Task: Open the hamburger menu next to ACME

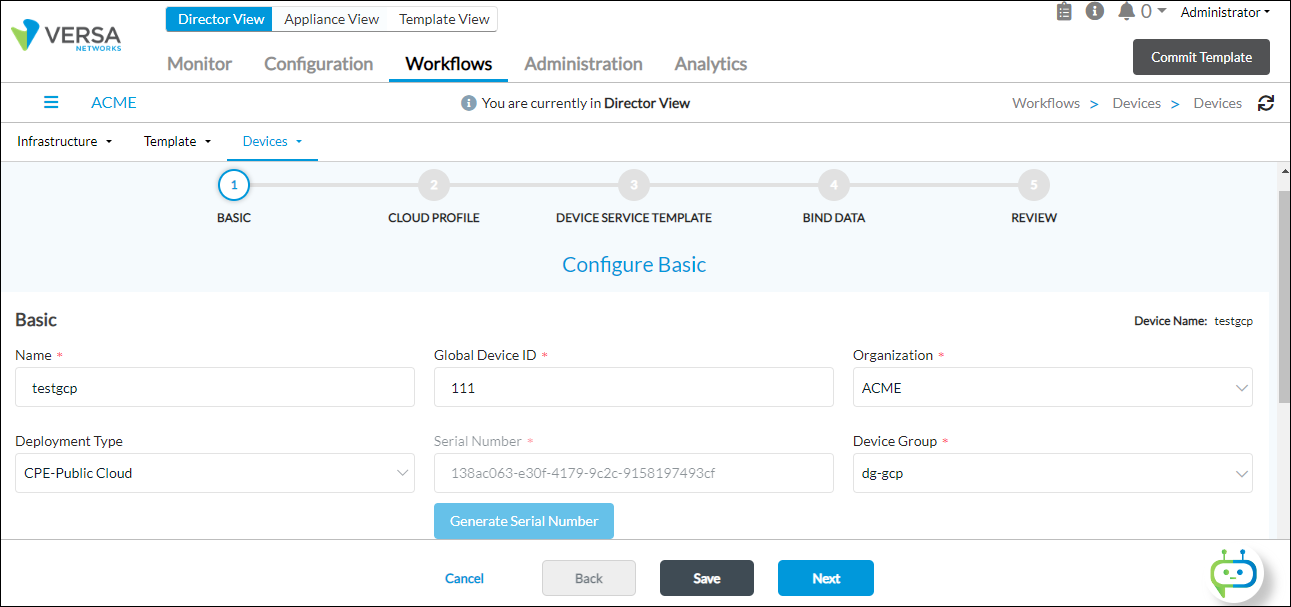Action: pyautogui.click(x=51, y=102)
